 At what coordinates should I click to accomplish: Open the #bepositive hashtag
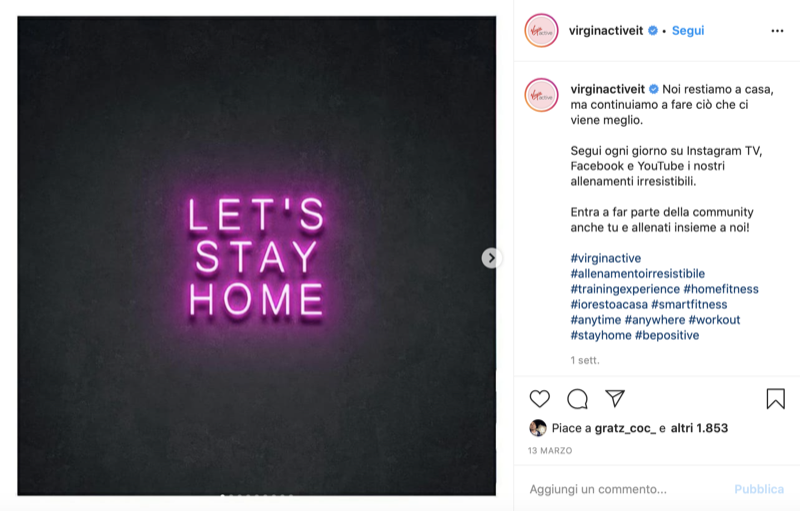pyautogui.click(x=667, y=335)
